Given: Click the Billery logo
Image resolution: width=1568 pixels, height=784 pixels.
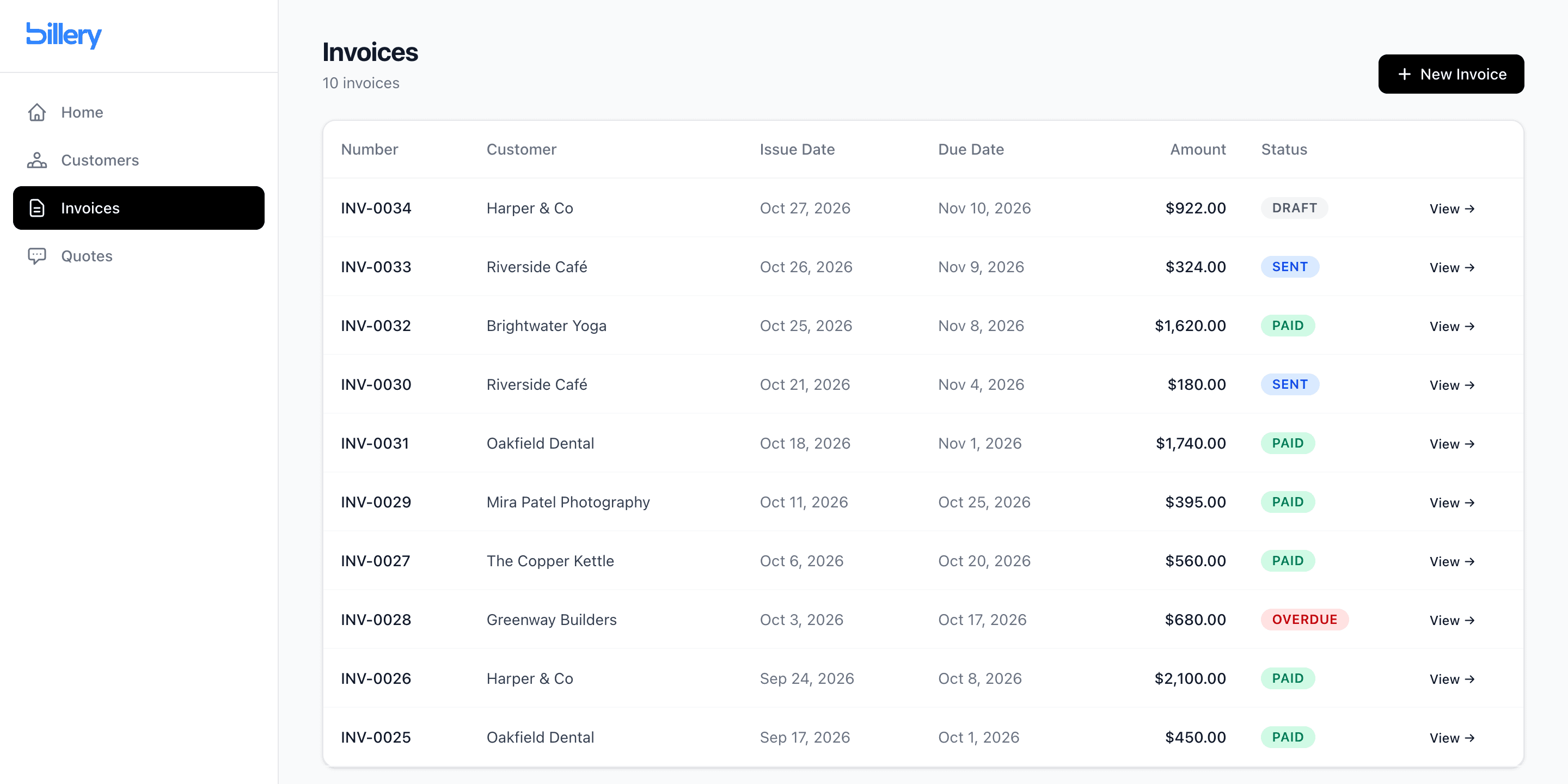Looking at the screenshot, I should click(x=64, y=35).
